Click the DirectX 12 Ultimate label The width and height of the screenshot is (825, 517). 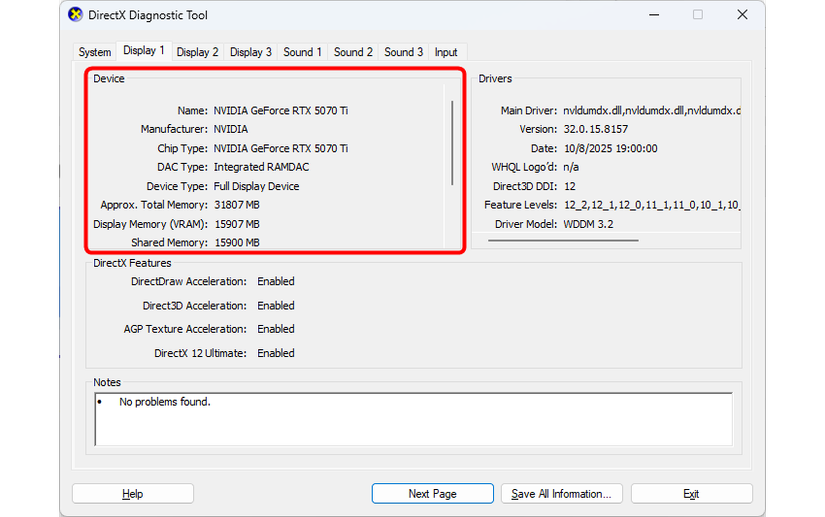[200, 353]
